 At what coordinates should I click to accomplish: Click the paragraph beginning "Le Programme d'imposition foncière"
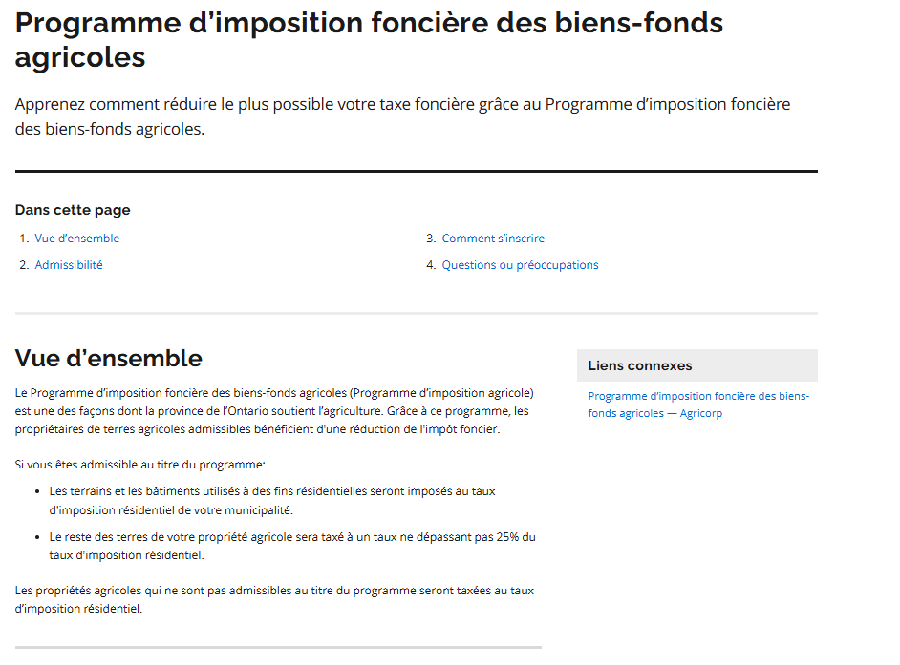click(274, 411)
